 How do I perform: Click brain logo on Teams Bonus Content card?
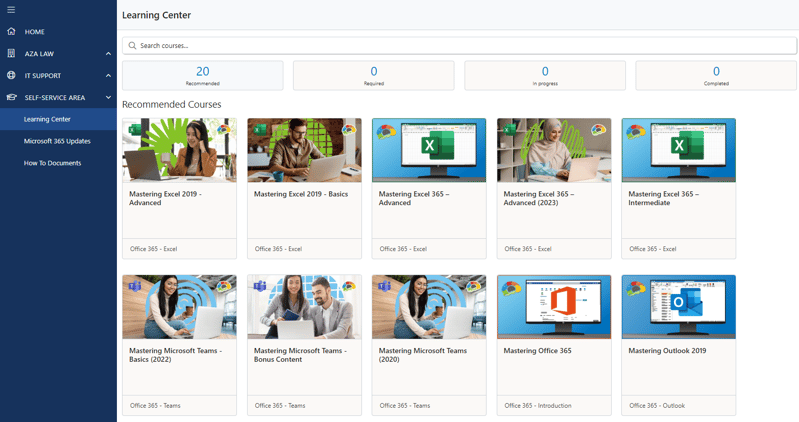coord(349,286)
